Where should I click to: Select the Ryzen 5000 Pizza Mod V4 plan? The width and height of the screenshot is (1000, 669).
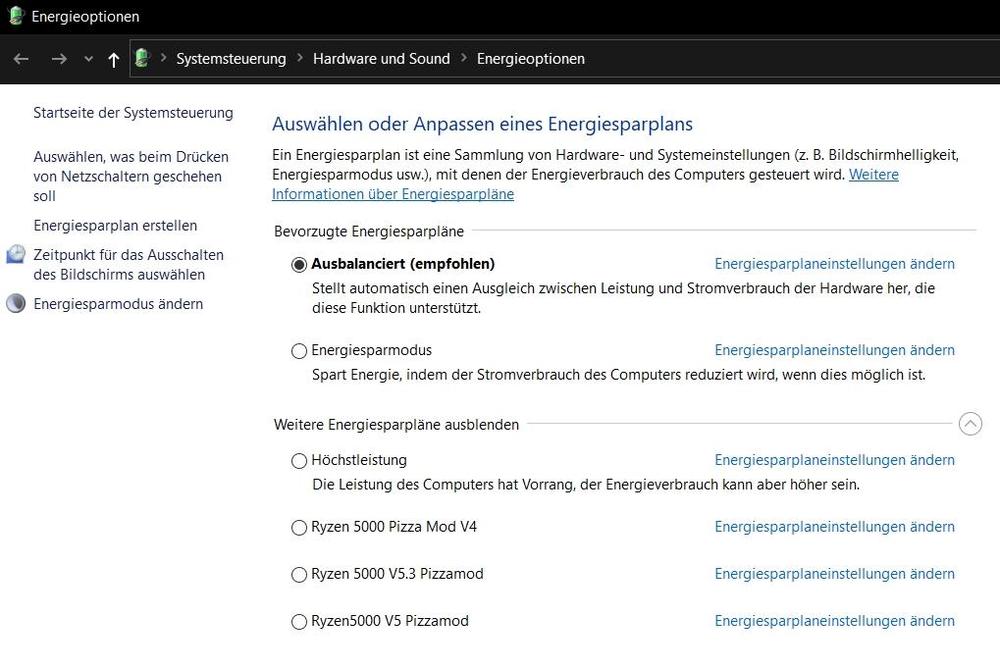[x=298, y=527]
